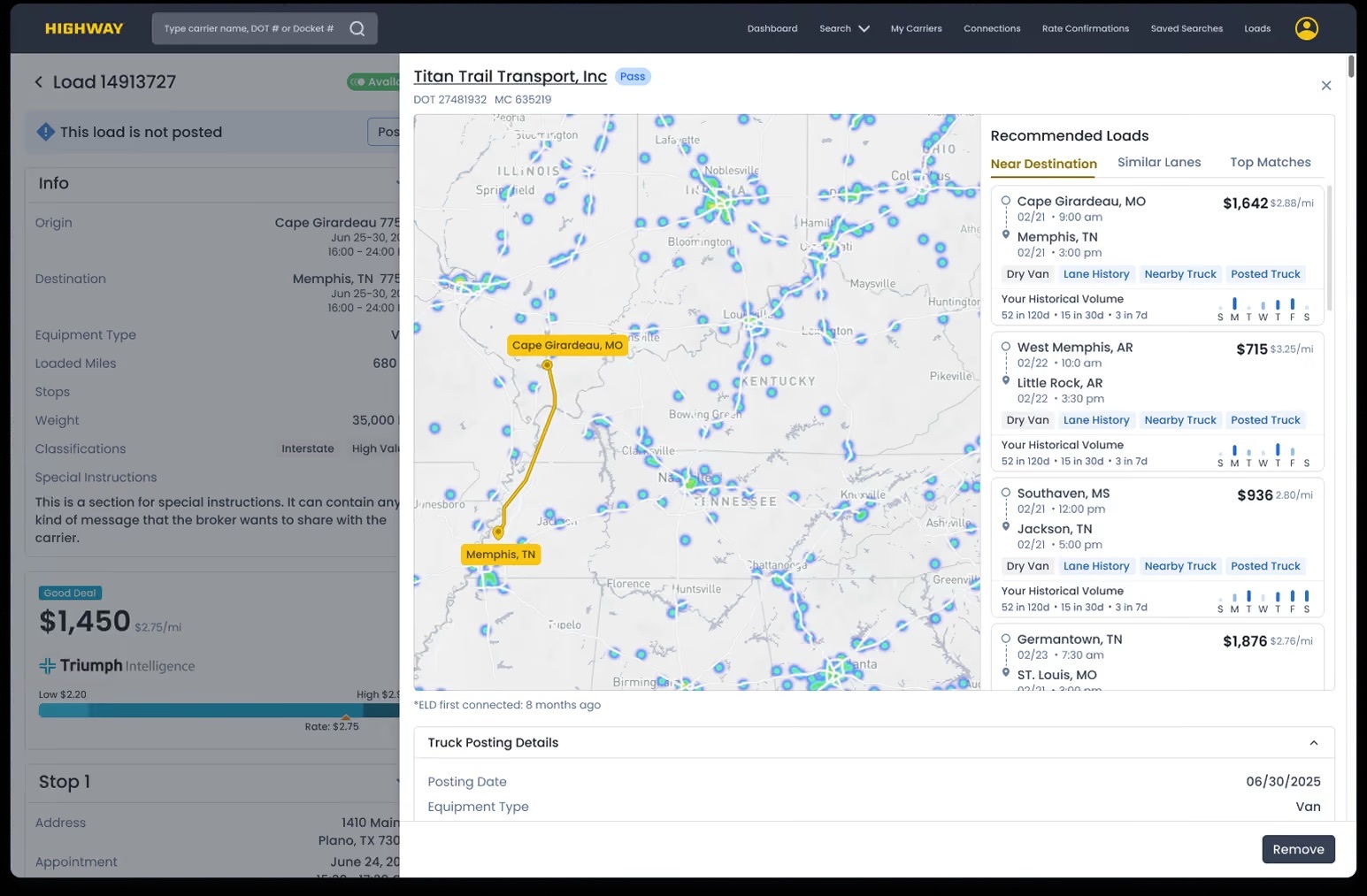Click destination pin icon beside Little Rock, AR
The image size is (1367, 896).
[1005, 380]
